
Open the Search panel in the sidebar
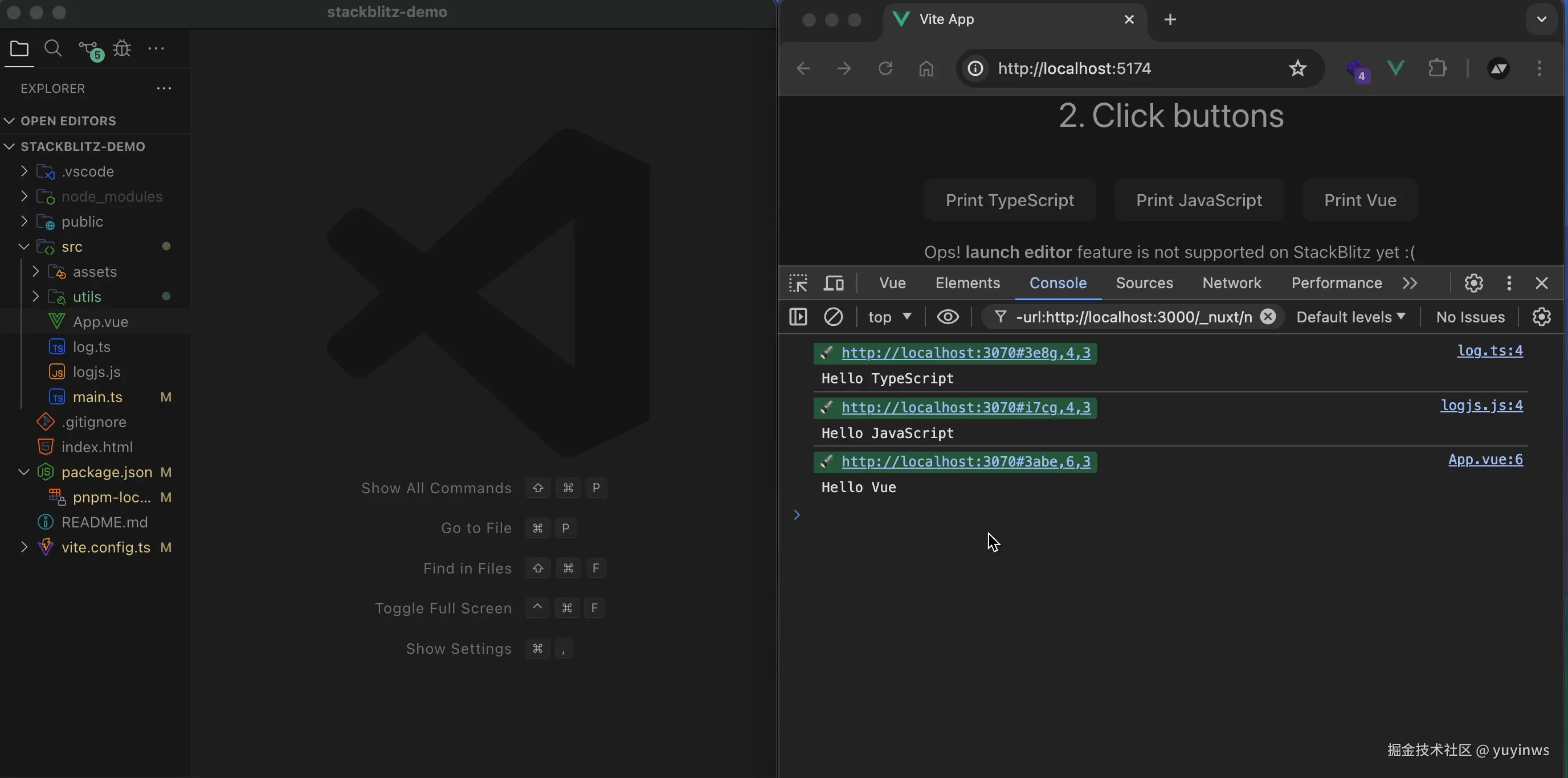53,48
